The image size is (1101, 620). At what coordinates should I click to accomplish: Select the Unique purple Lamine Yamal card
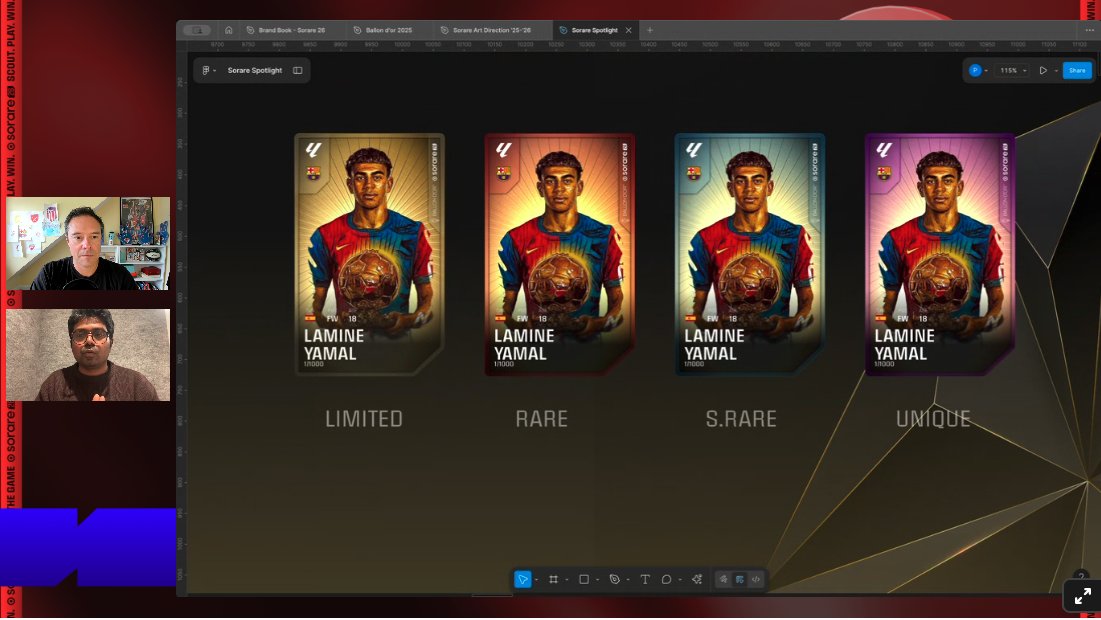tap(940, 255)
